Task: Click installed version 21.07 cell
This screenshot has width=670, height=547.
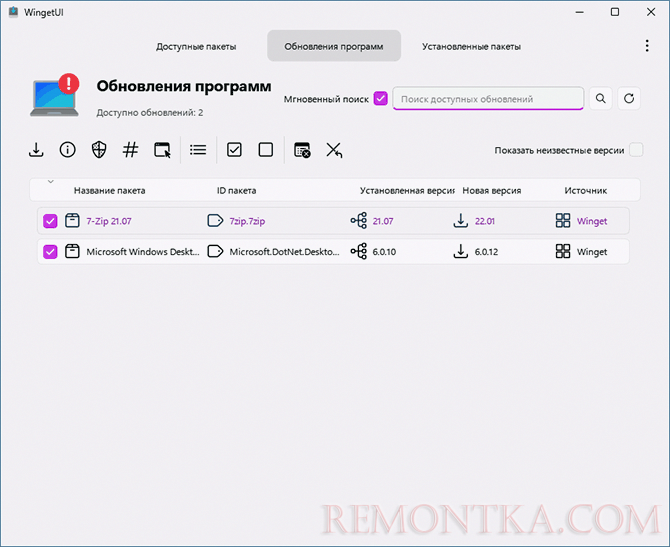Action: click(383, 221)
